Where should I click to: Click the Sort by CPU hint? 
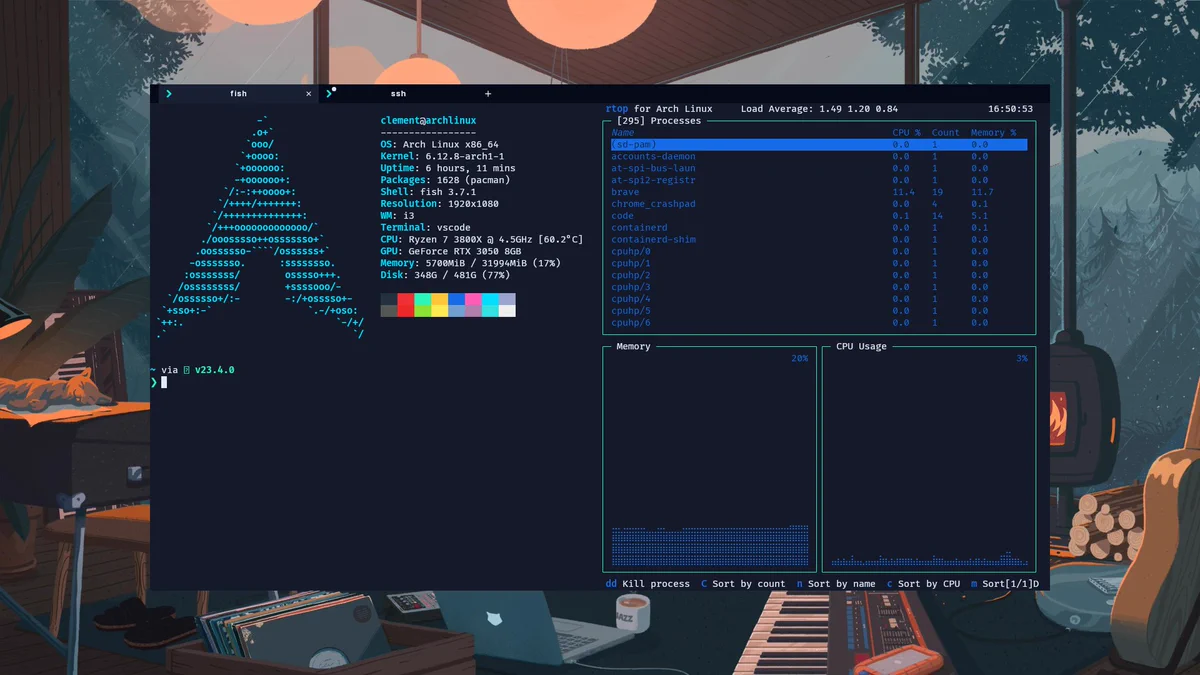coord(923,584)
